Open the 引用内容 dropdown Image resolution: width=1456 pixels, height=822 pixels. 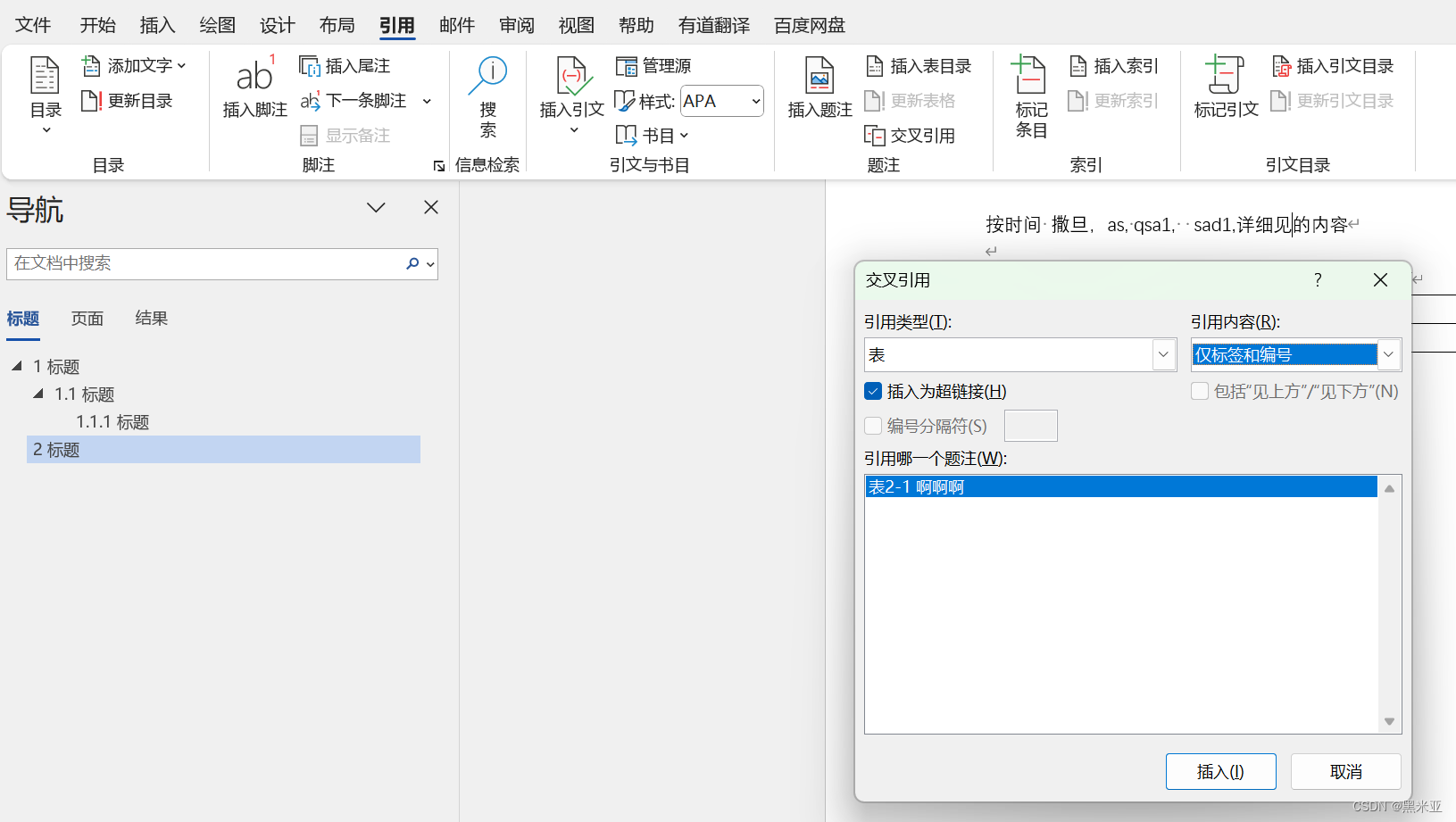[1388, 354]
